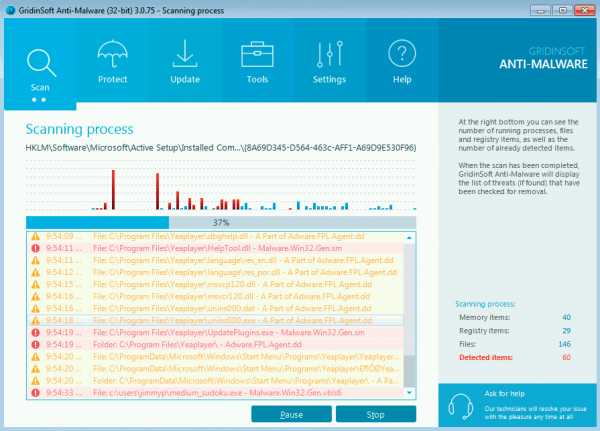The image size is (600, 431).
Task: Click the scan log vertical scrollbar thumb
Action: 409,371
